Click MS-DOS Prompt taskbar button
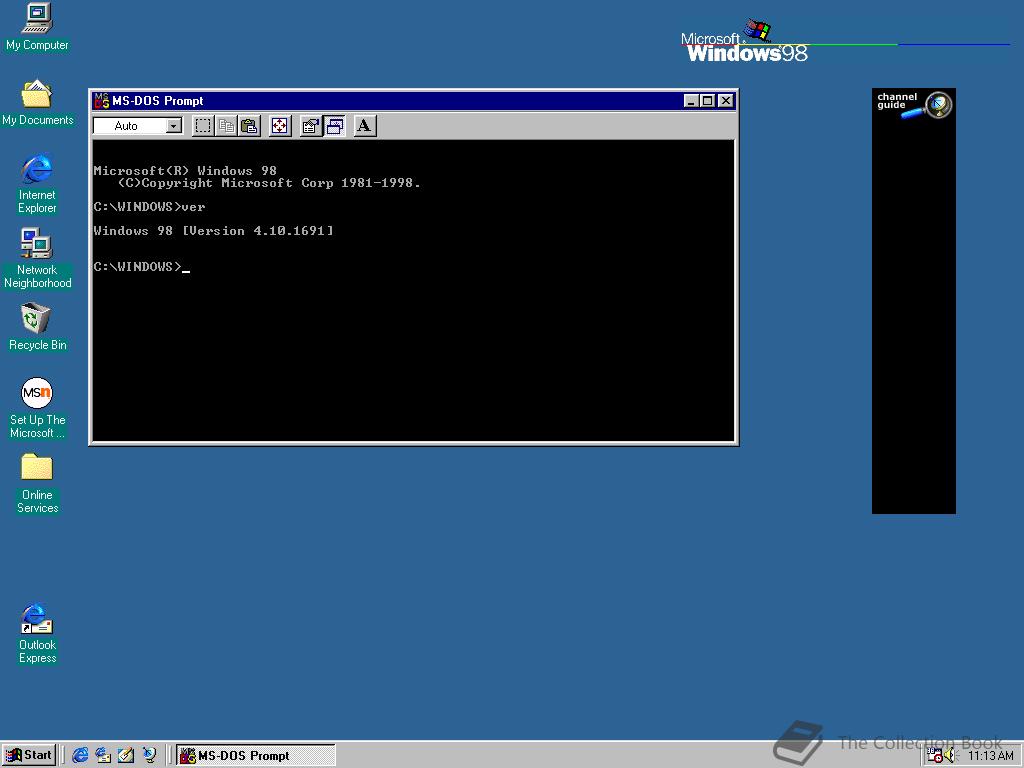The height and width of the screenshot is (768, 1024). click(x=256, y=756)
